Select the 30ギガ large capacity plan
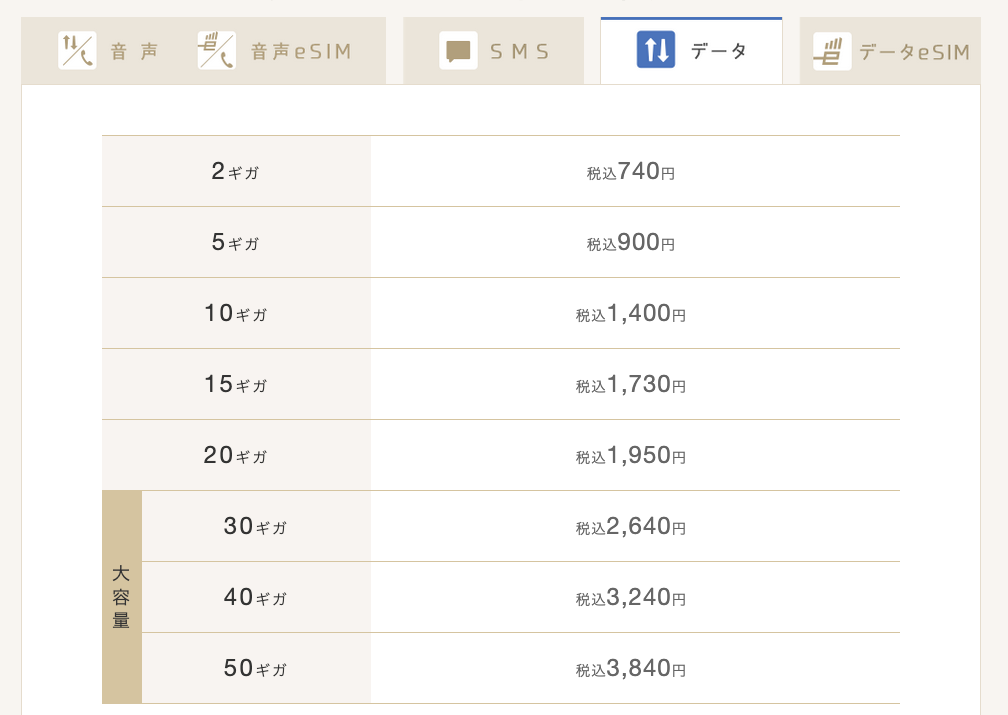This screenshot has width=1008, height=715. click(256, 526)
